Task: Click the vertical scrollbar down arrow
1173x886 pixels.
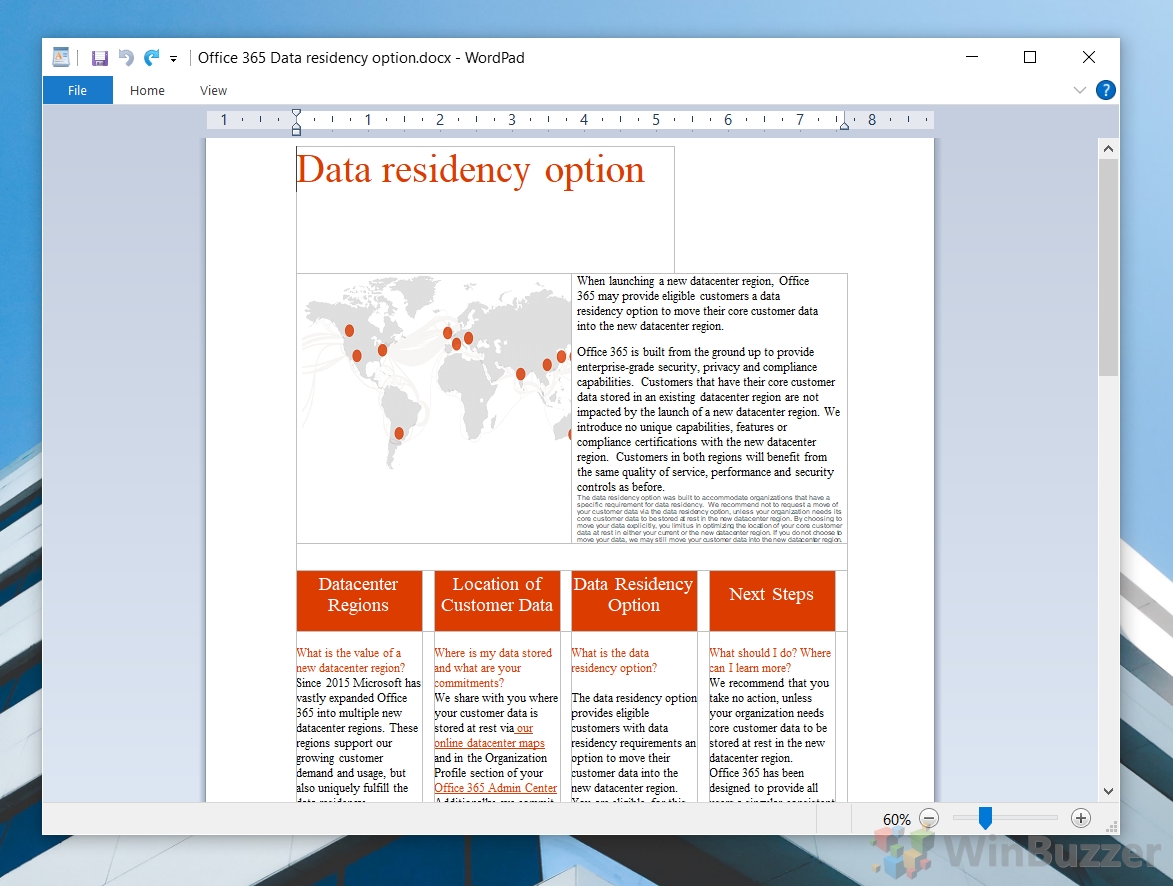Action: tap(1108, 791)
